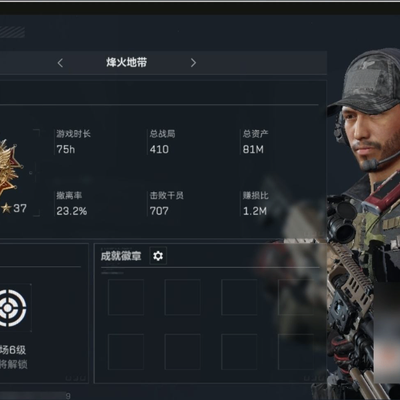View the 总资产 81M stat
Screen dimensions: 400x400
[x=255, y=142]
